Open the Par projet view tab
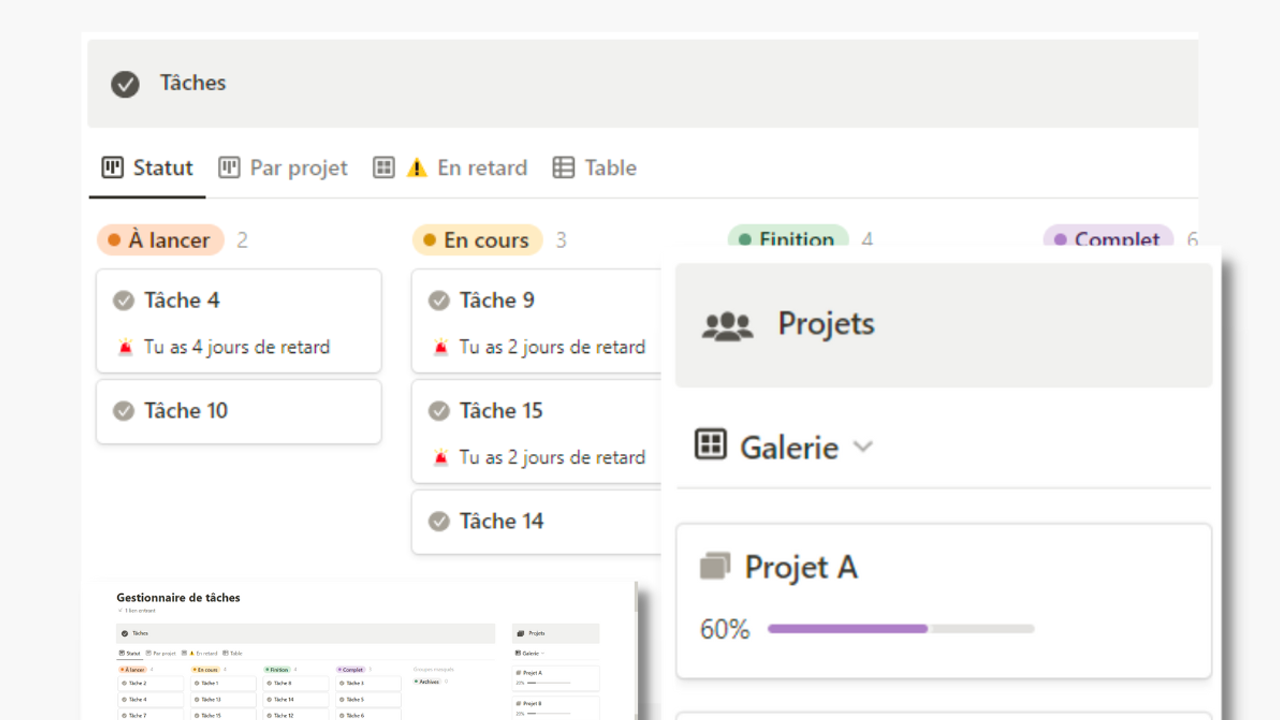The image size is (1280, 720). click(283, 168)
